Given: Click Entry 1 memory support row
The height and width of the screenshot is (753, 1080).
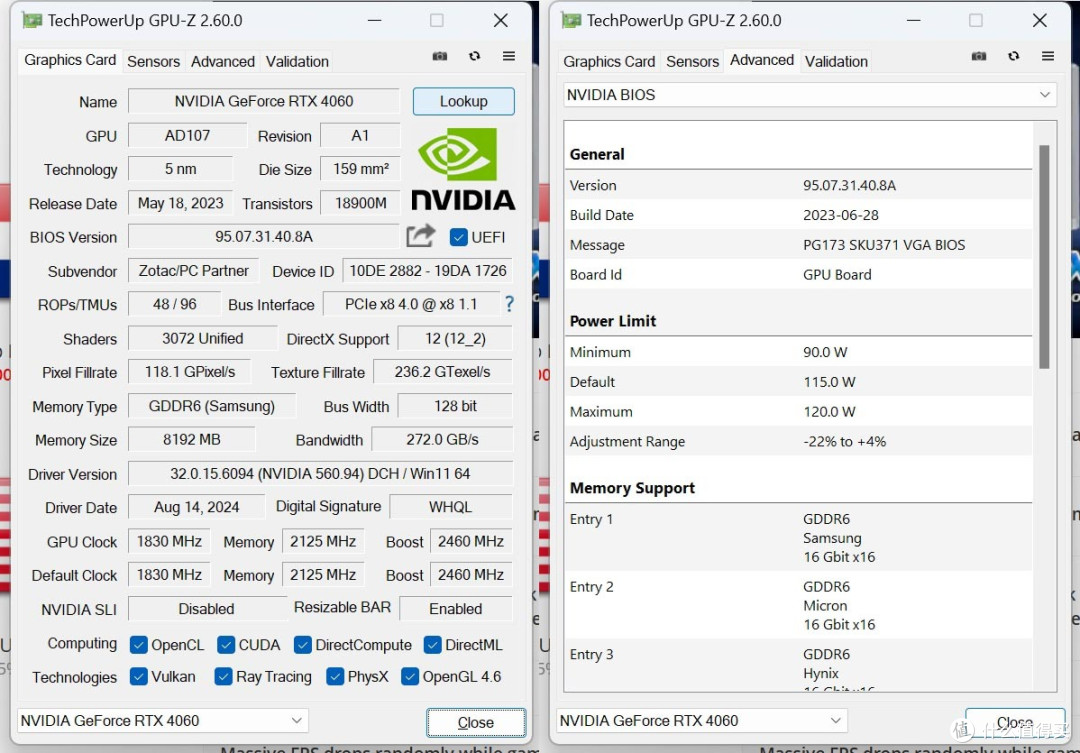Looking at the screenshot, I should click(x=798, y=537).
